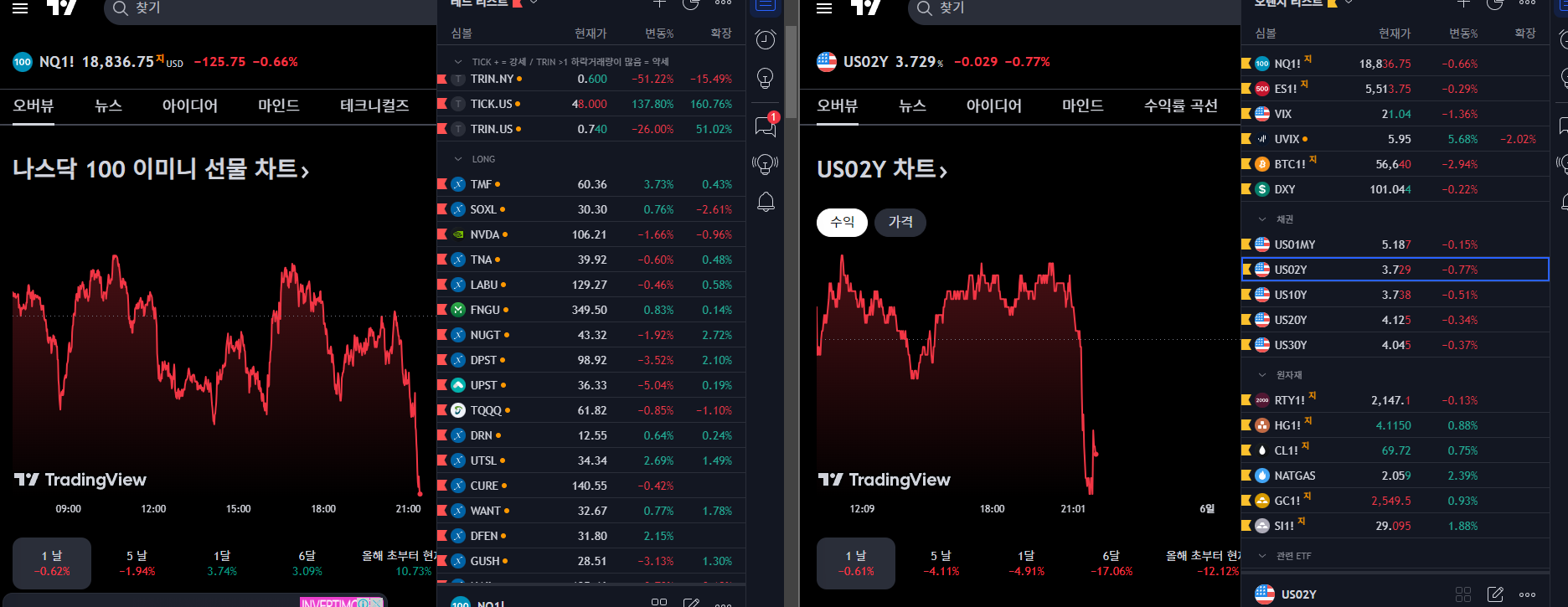Click the note edit icon beside US02Y details
Image resolution: width=1568 pixels, height=607 pixels.
point(1495,594)
